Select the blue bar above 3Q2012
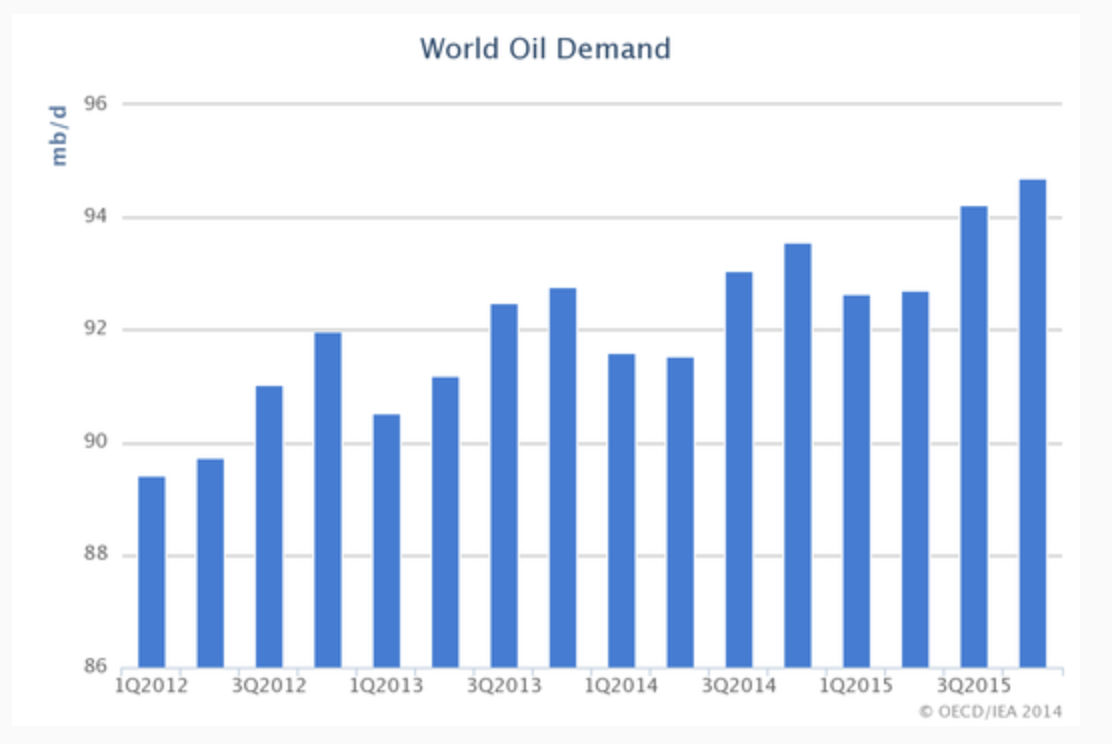1112x744 pixels. click(269, 526)
